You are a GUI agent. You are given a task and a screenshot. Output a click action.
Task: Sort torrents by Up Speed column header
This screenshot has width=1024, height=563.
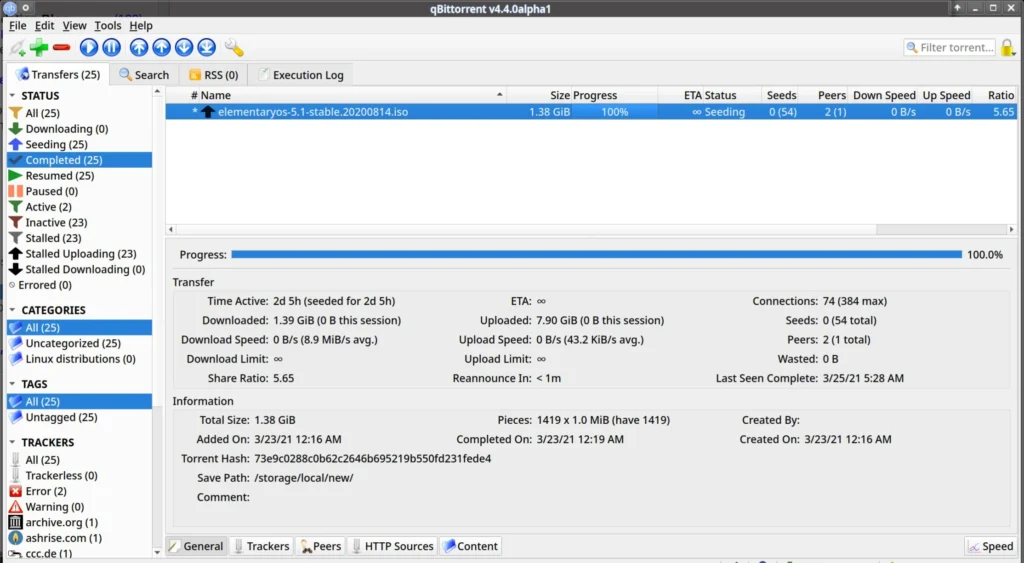pyautogui.click(x=946, y=95)
